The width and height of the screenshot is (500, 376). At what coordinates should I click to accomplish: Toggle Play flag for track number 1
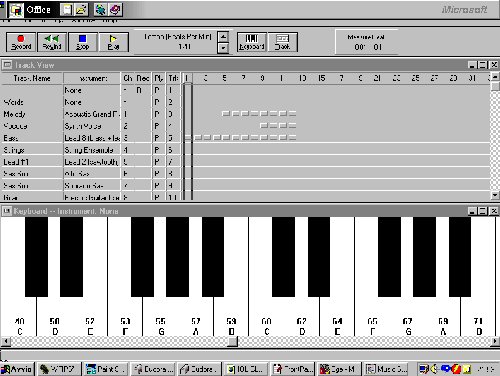click(157, 90)
